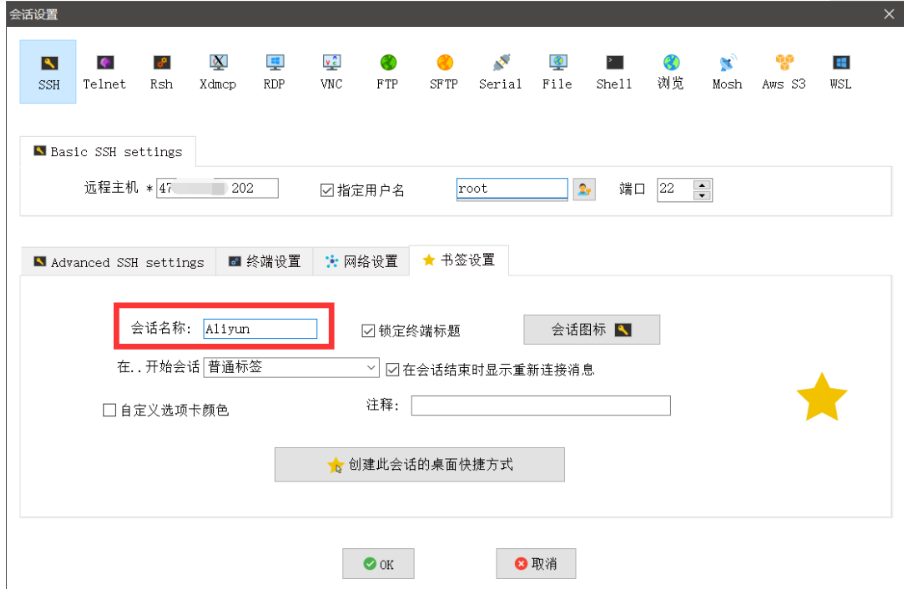Toggle the 锁定终端标题 checkbox
Viewport: 904px width, 589px height.
[368, 331]
